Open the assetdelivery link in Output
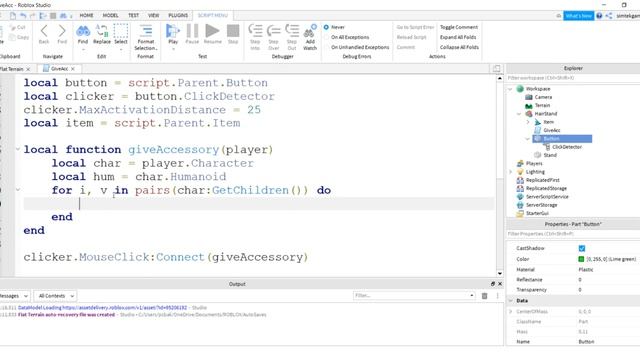 (x=102, y=308)
